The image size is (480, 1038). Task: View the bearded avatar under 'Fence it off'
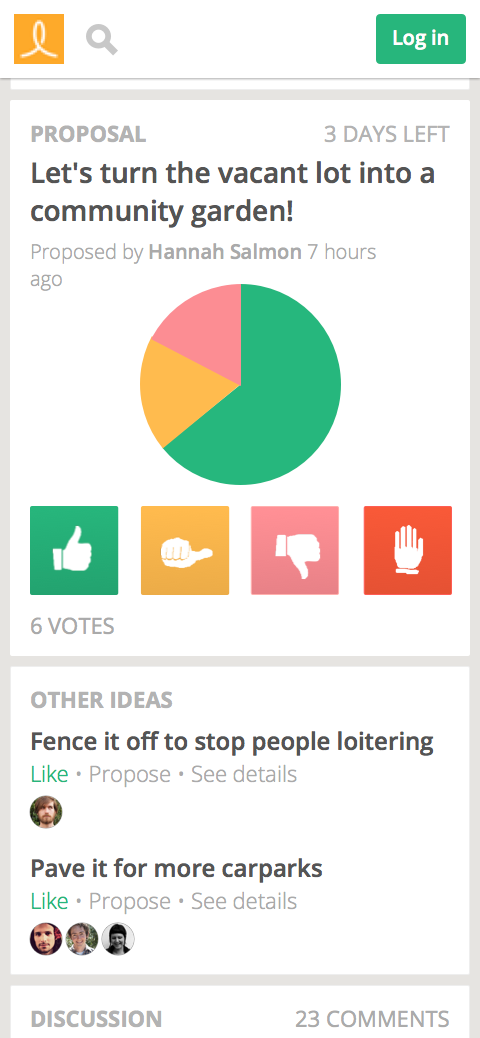[x=46, y=812]
